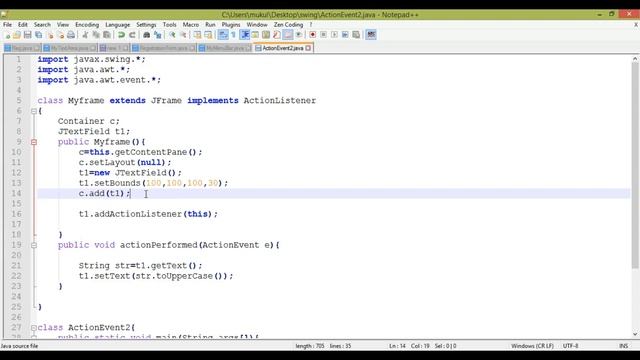Click the Stop Recording macro icon
The width and height of the screenshot is (640, 360).
pyautogui.click(x=323, y=35)
